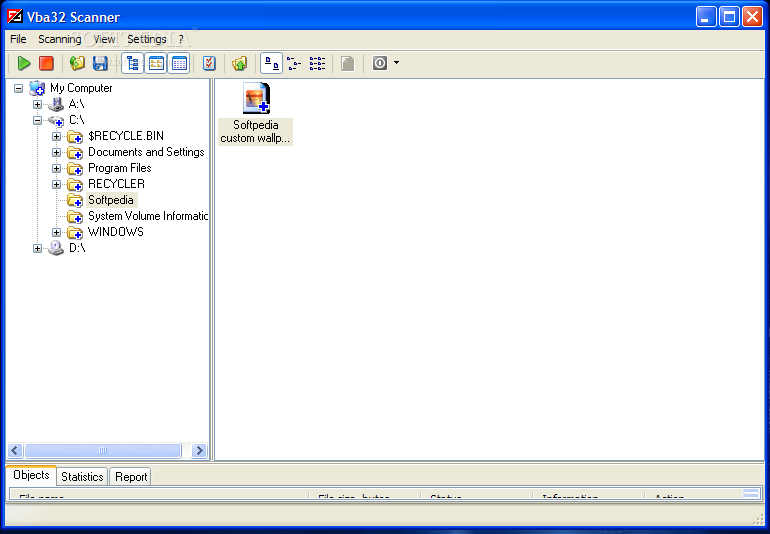Click the grayed document page icon
Screen dimensions: 770x534
point(348,63)
